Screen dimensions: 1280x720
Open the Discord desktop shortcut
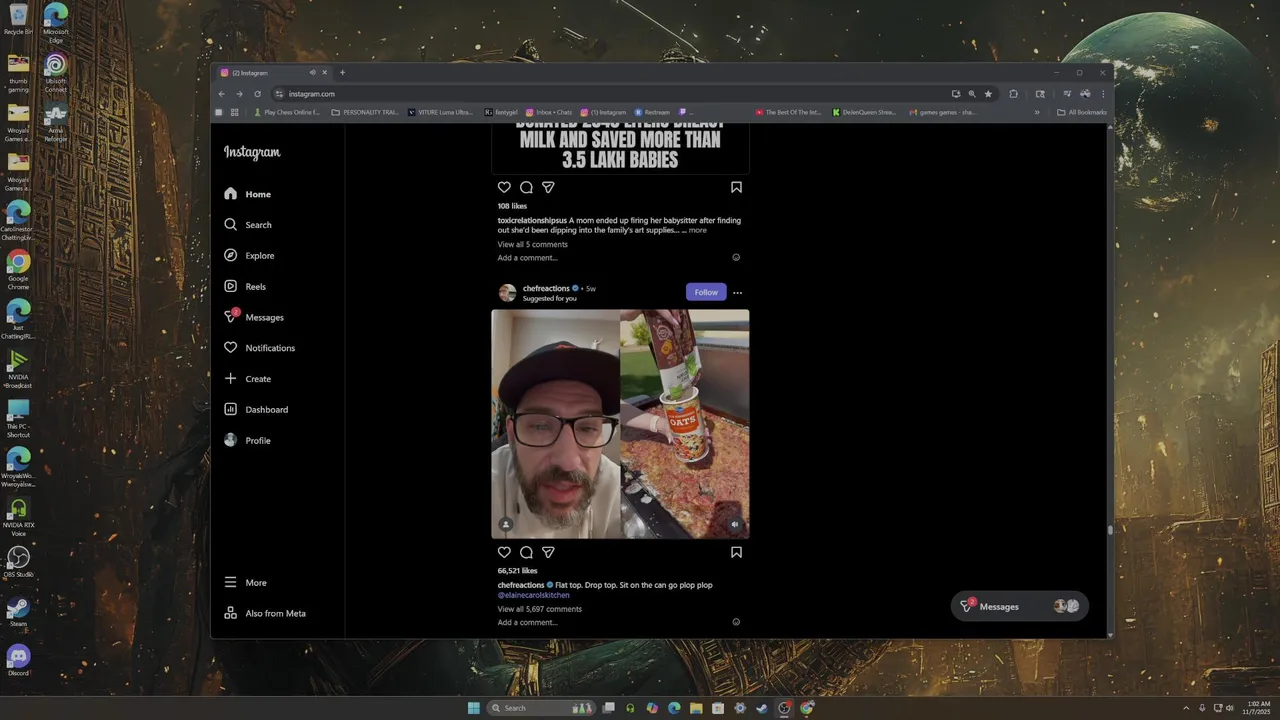pyautogui.click(x=18, y=659)
